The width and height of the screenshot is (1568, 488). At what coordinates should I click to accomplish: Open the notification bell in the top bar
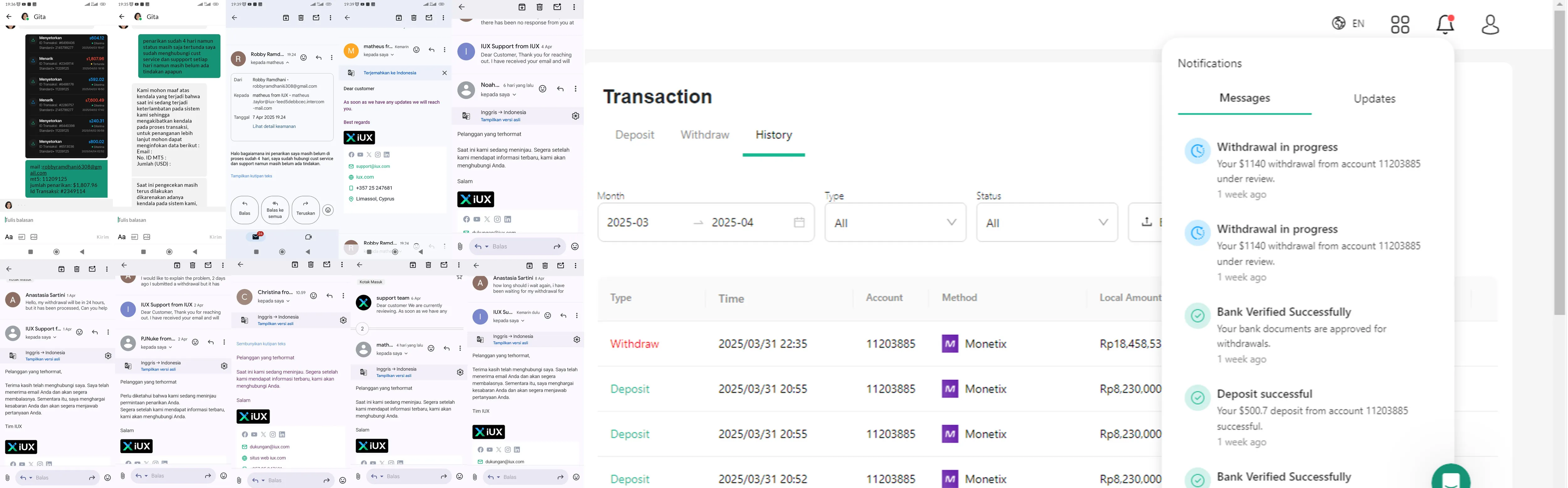[1445, 24]
